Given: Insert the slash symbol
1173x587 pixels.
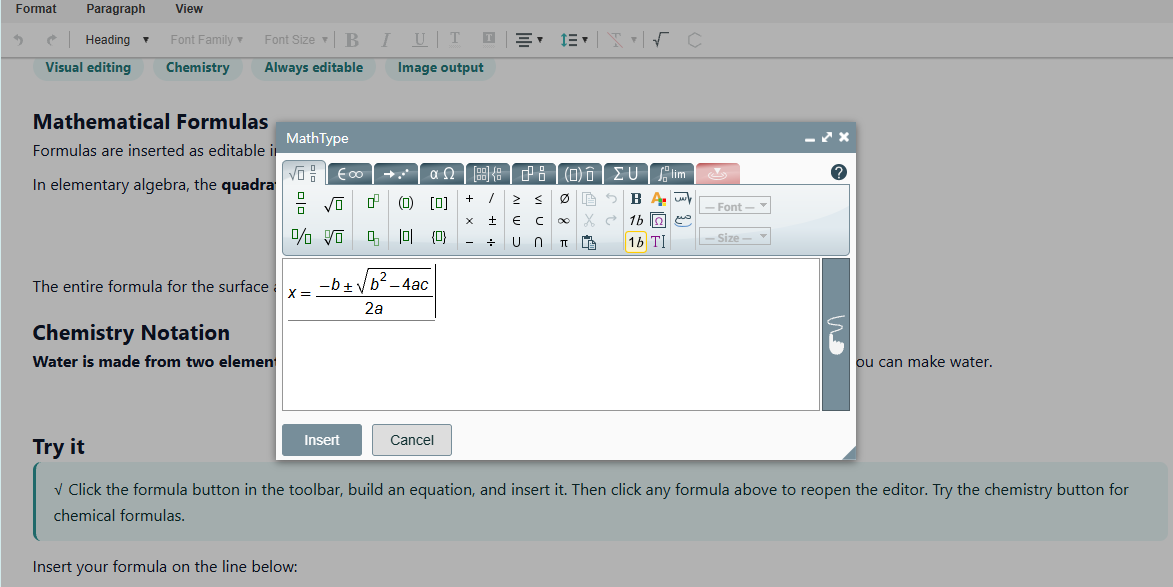Looking at the screenshot, I should tap(491, 199).
